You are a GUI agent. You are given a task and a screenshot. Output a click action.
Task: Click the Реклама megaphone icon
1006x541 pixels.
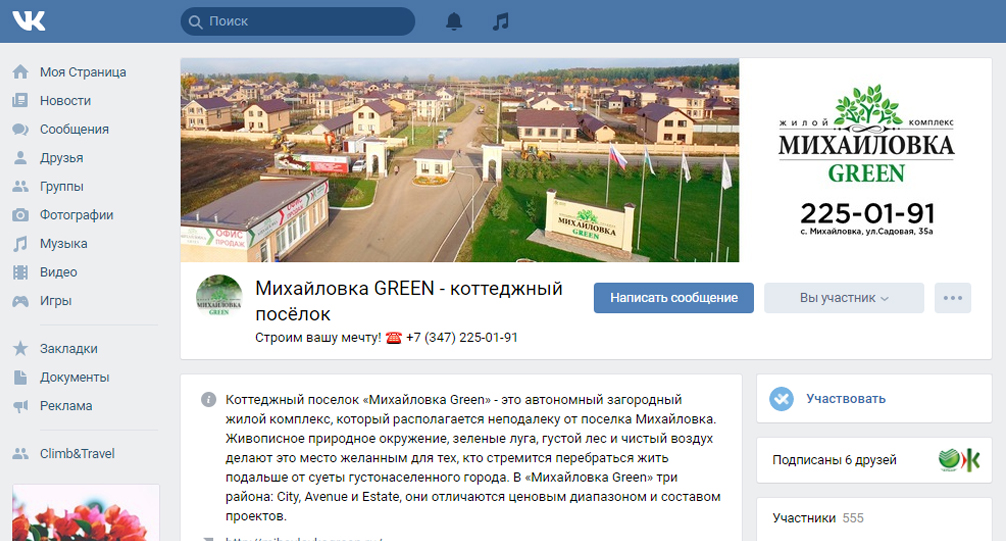[21, 406]
